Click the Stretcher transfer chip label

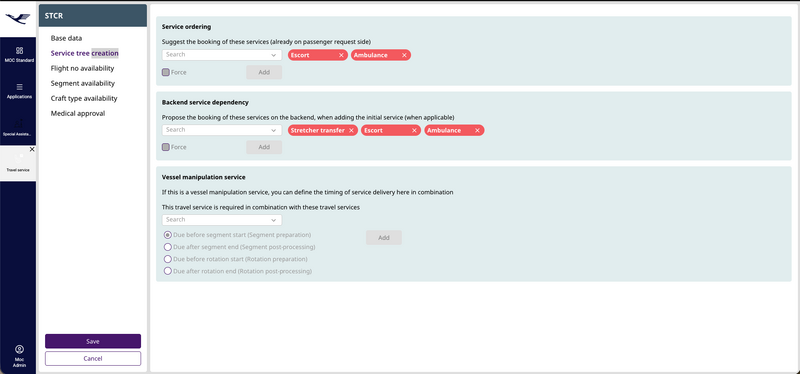317,131
